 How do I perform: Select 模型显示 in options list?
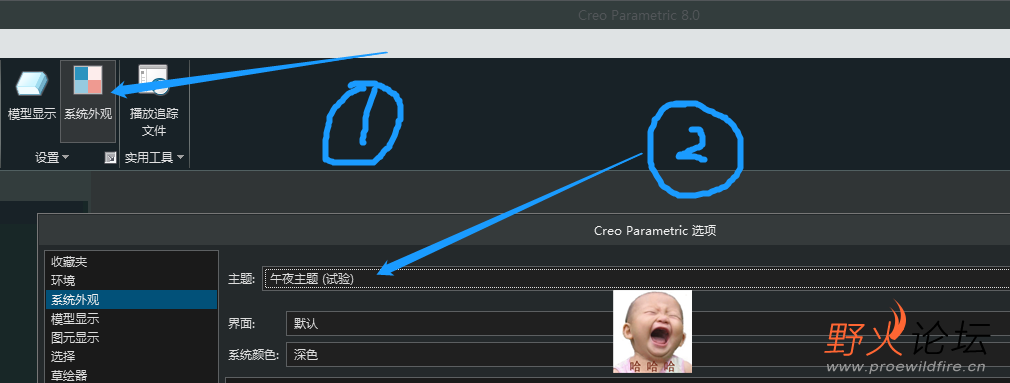coord(131,319)
